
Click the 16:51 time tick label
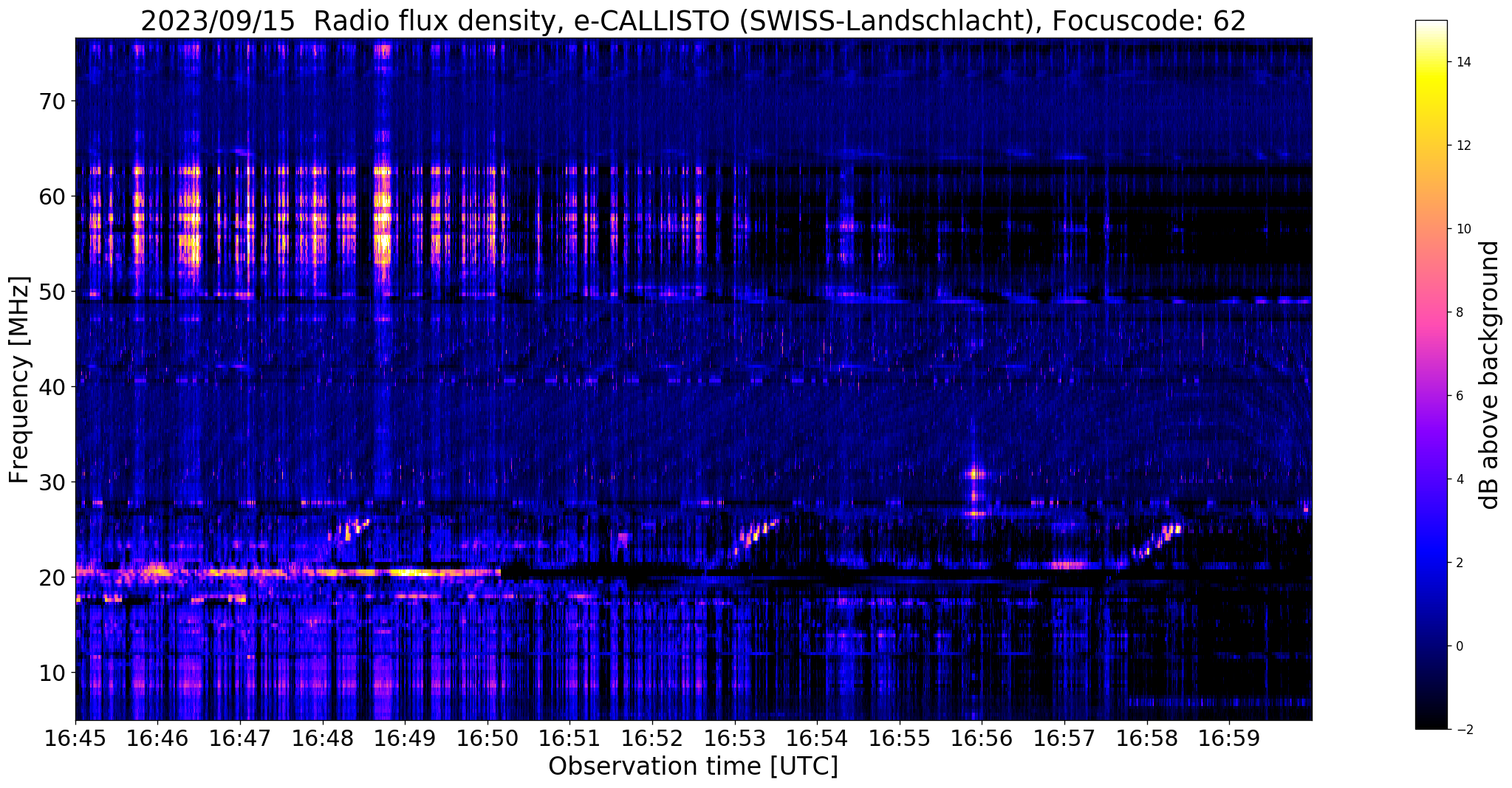coord(569,739)
